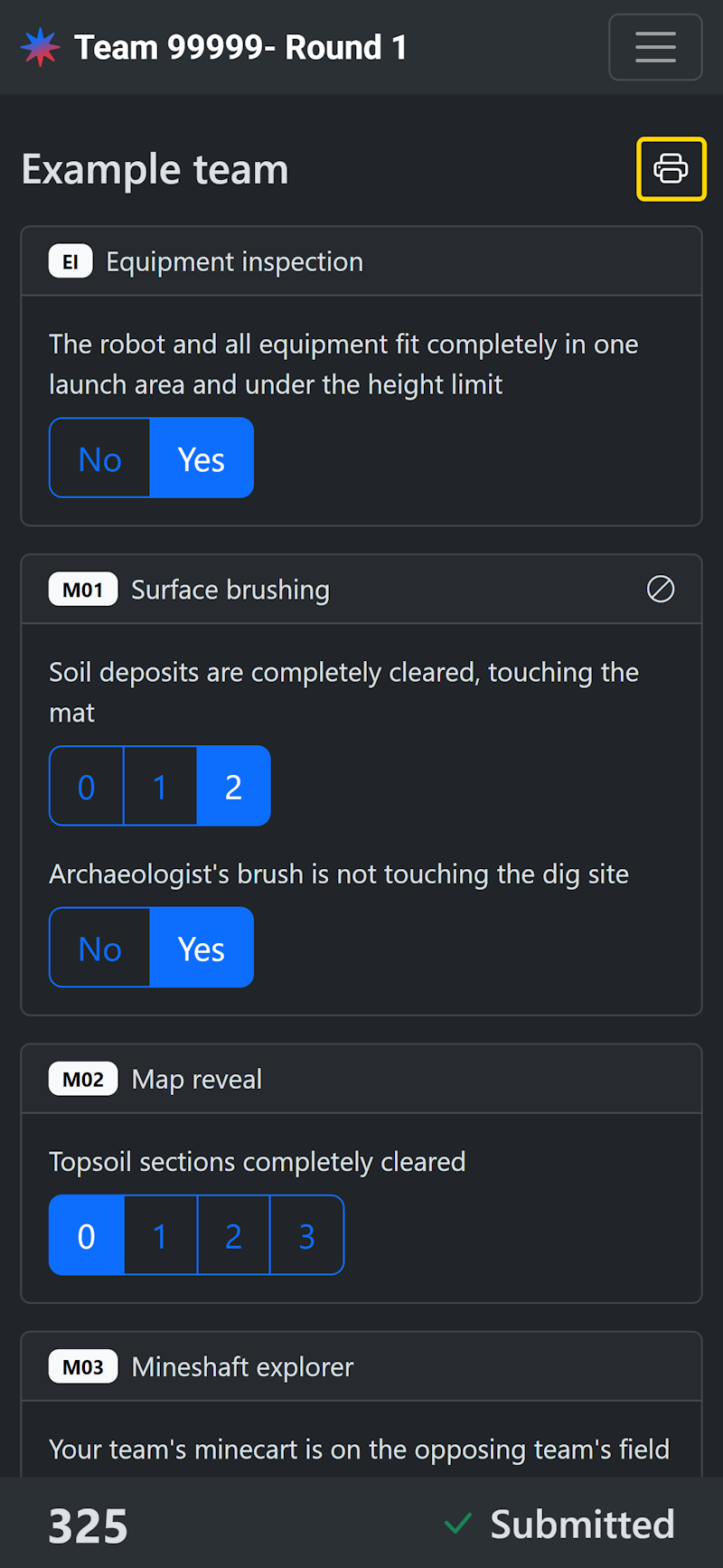Image resolution: width=723 pixels, height=1568 pixels.
Task: Click the colorful star app logo
Action: [41, 47]
